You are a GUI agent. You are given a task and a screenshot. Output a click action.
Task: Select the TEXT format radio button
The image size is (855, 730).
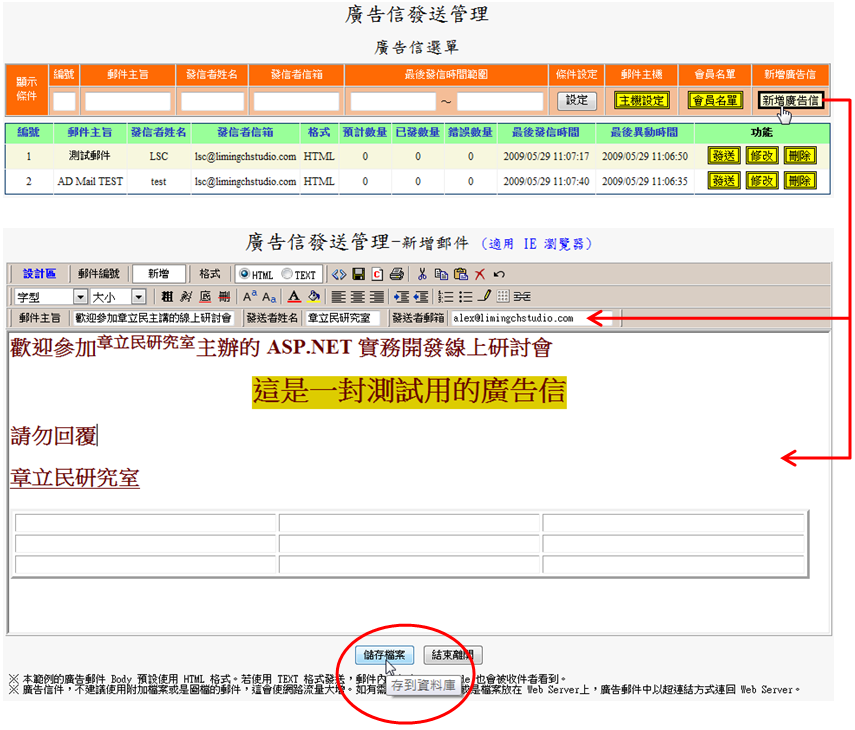(287, 274)
